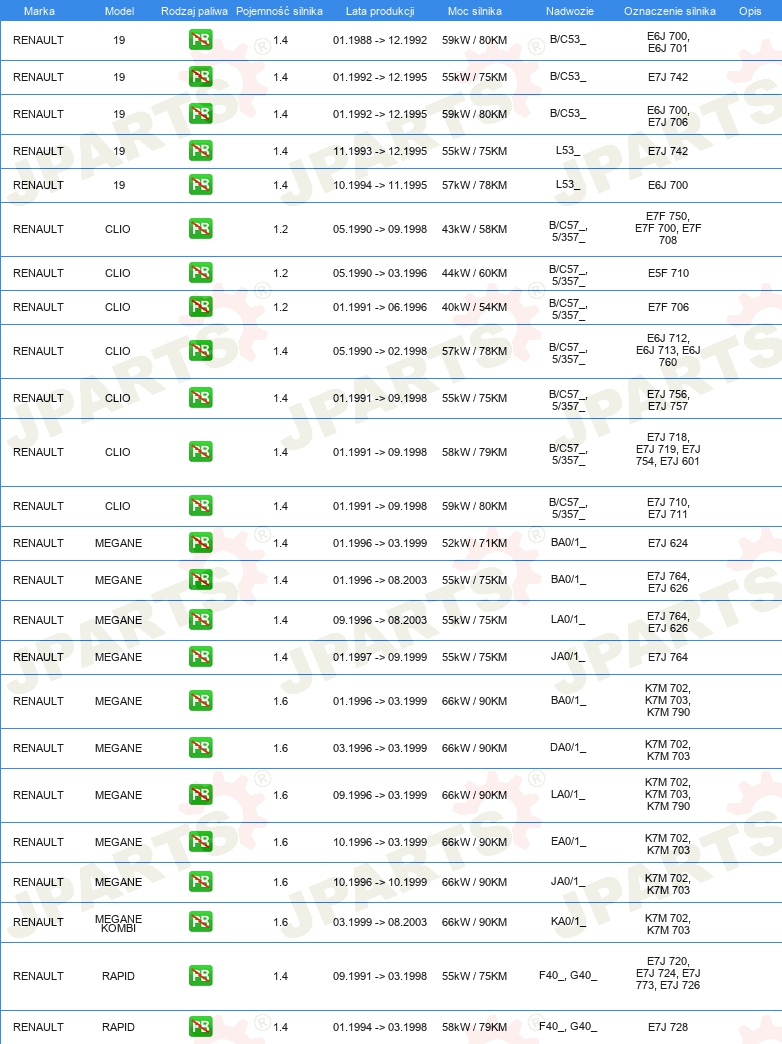
Task: Select the engine cell E7J 710, E7J 711
Action: tap(668, 508)
